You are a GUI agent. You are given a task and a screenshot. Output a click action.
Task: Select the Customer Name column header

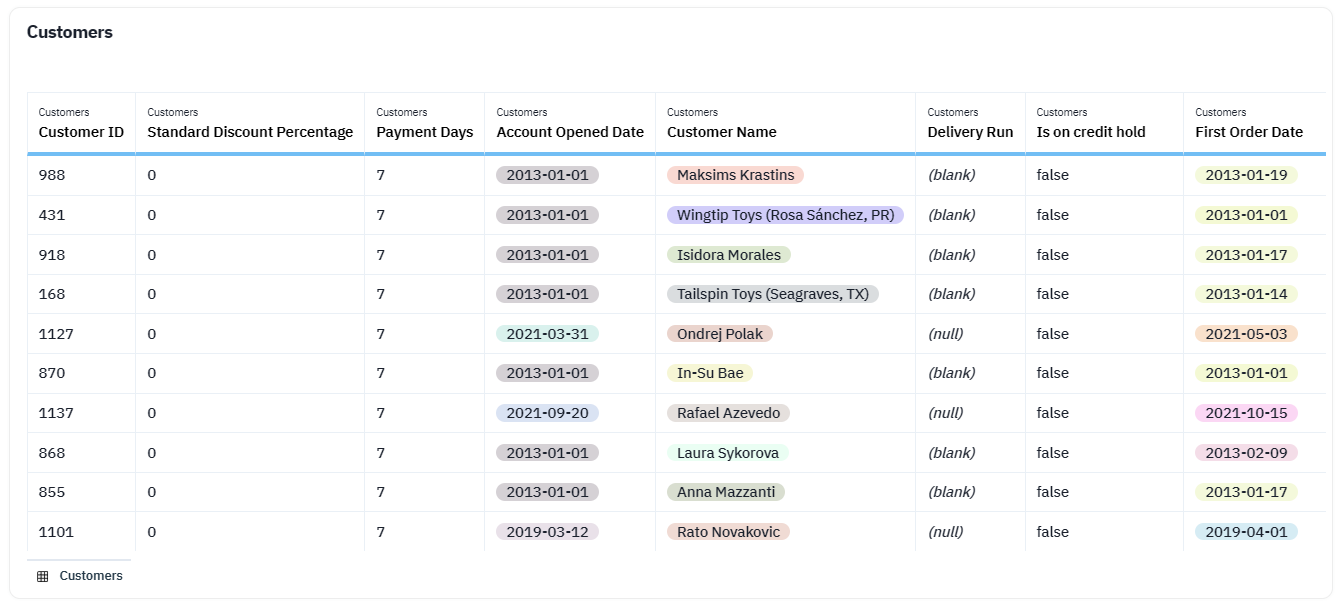click(721, 132)
